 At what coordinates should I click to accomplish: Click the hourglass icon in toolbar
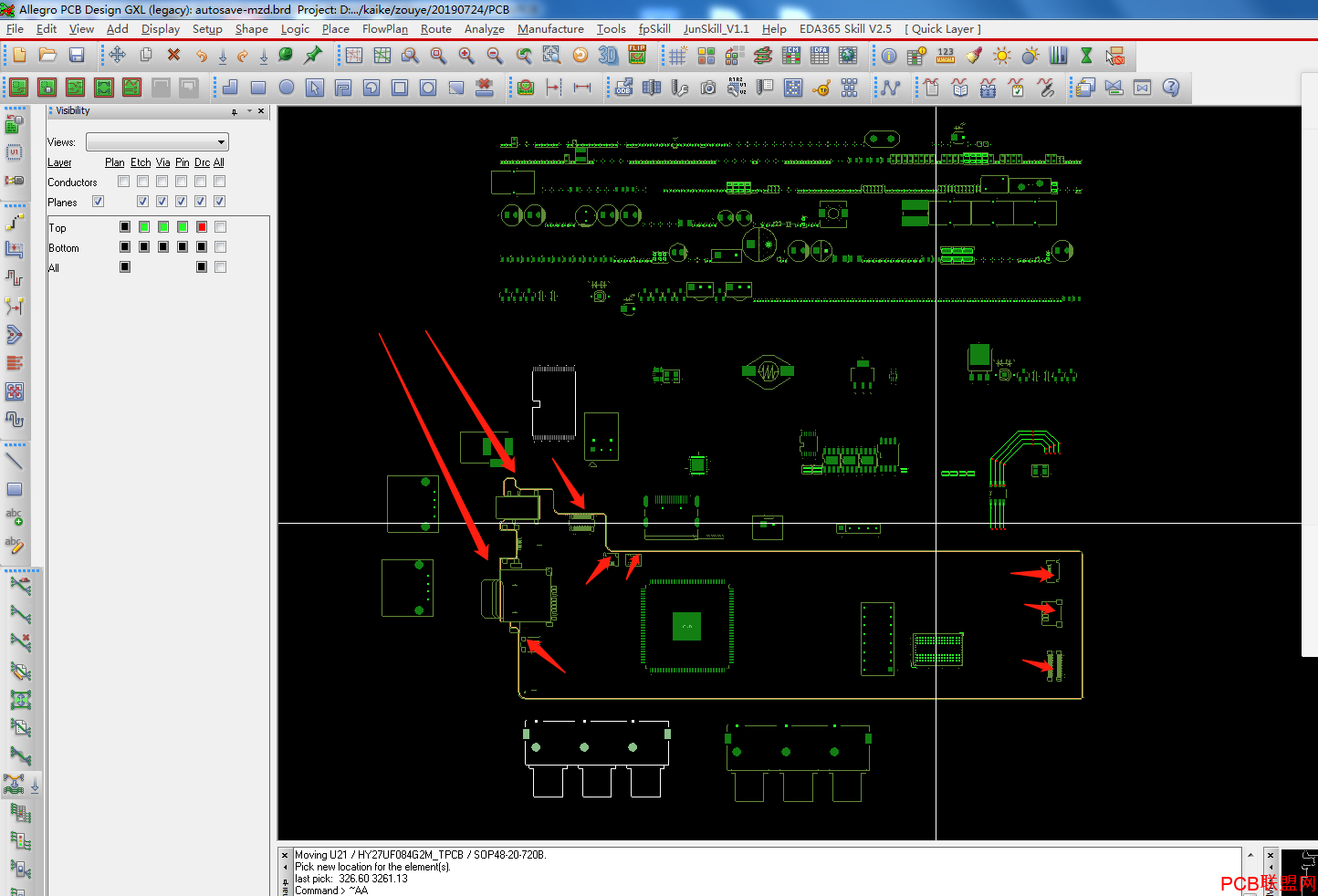click(1086, 56)
